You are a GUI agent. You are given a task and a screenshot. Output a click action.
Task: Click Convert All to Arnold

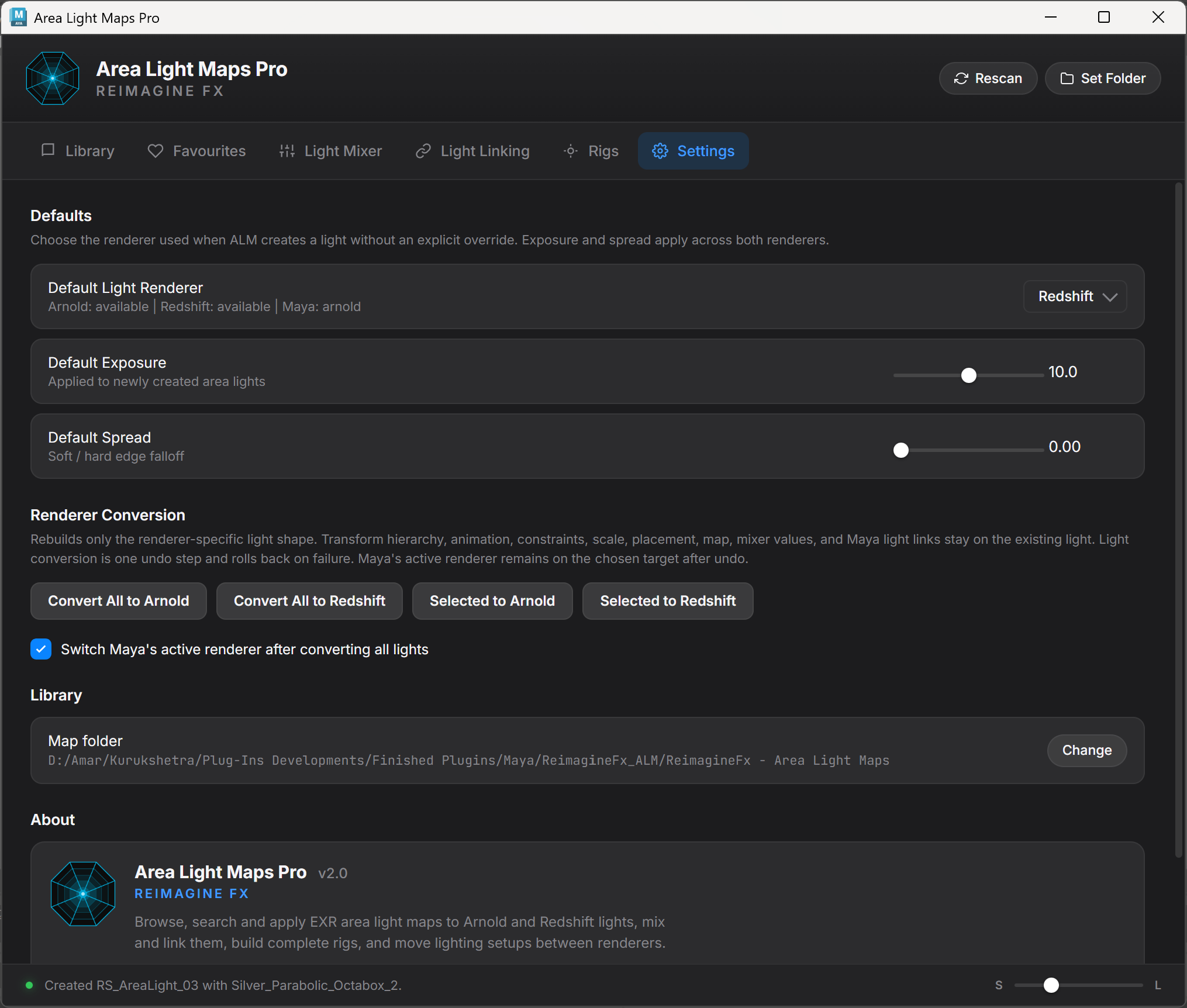click(119, 601)
